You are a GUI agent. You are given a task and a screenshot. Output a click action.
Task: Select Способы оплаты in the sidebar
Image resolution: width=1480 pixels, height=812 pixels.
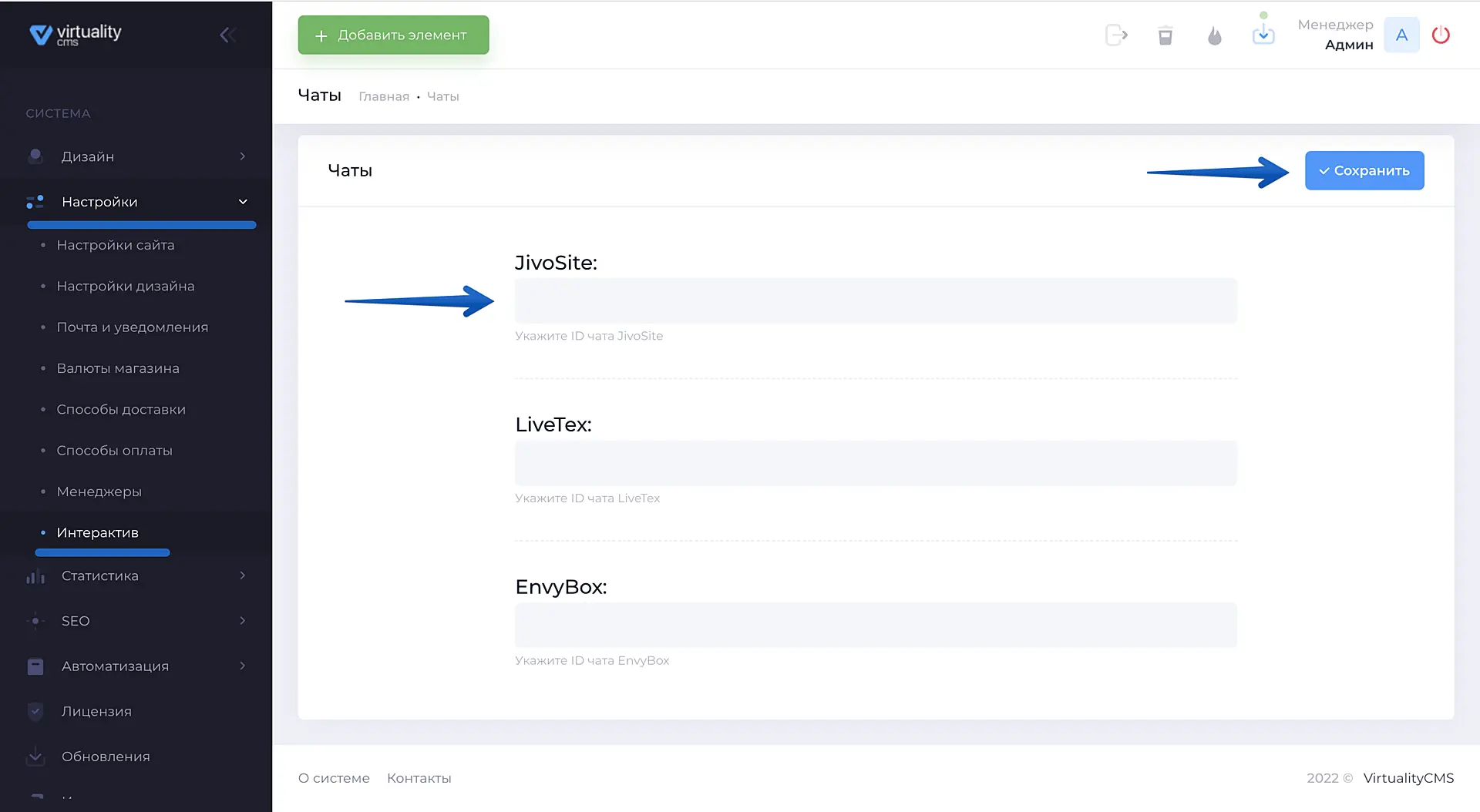(x=114, y=451)
